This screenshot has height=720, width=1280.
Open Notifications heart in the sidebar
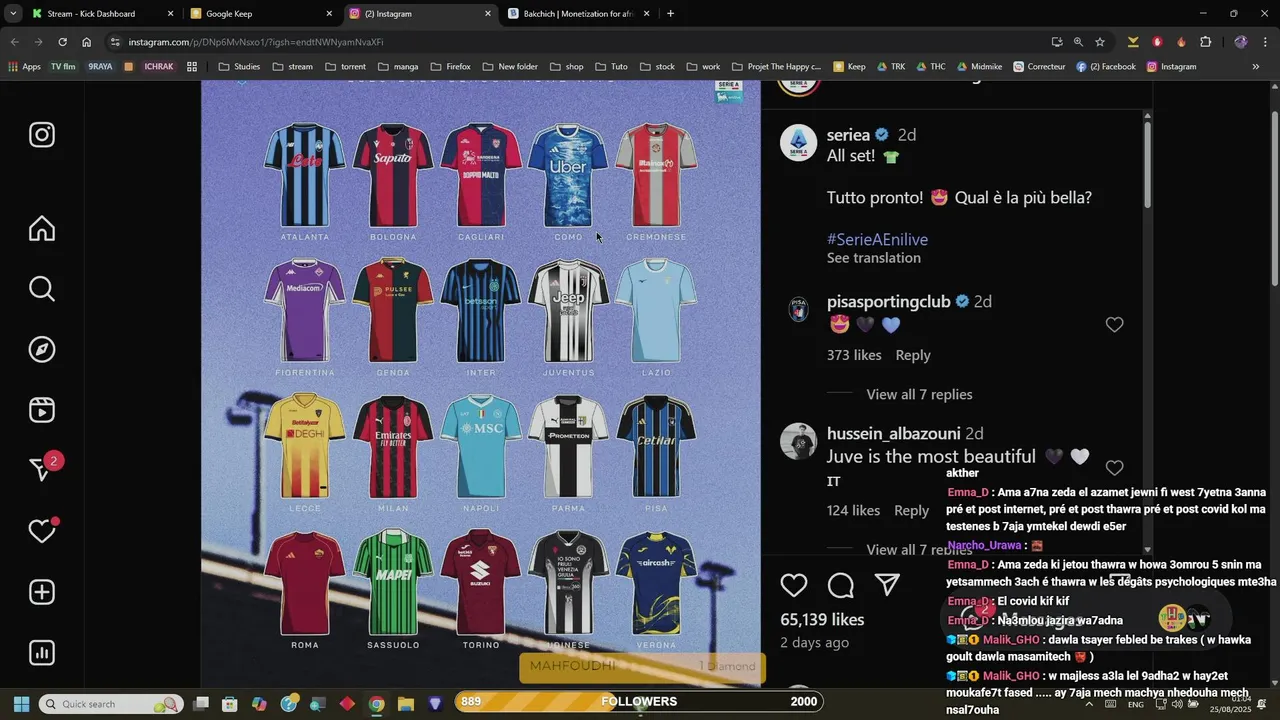pos(42,530)
